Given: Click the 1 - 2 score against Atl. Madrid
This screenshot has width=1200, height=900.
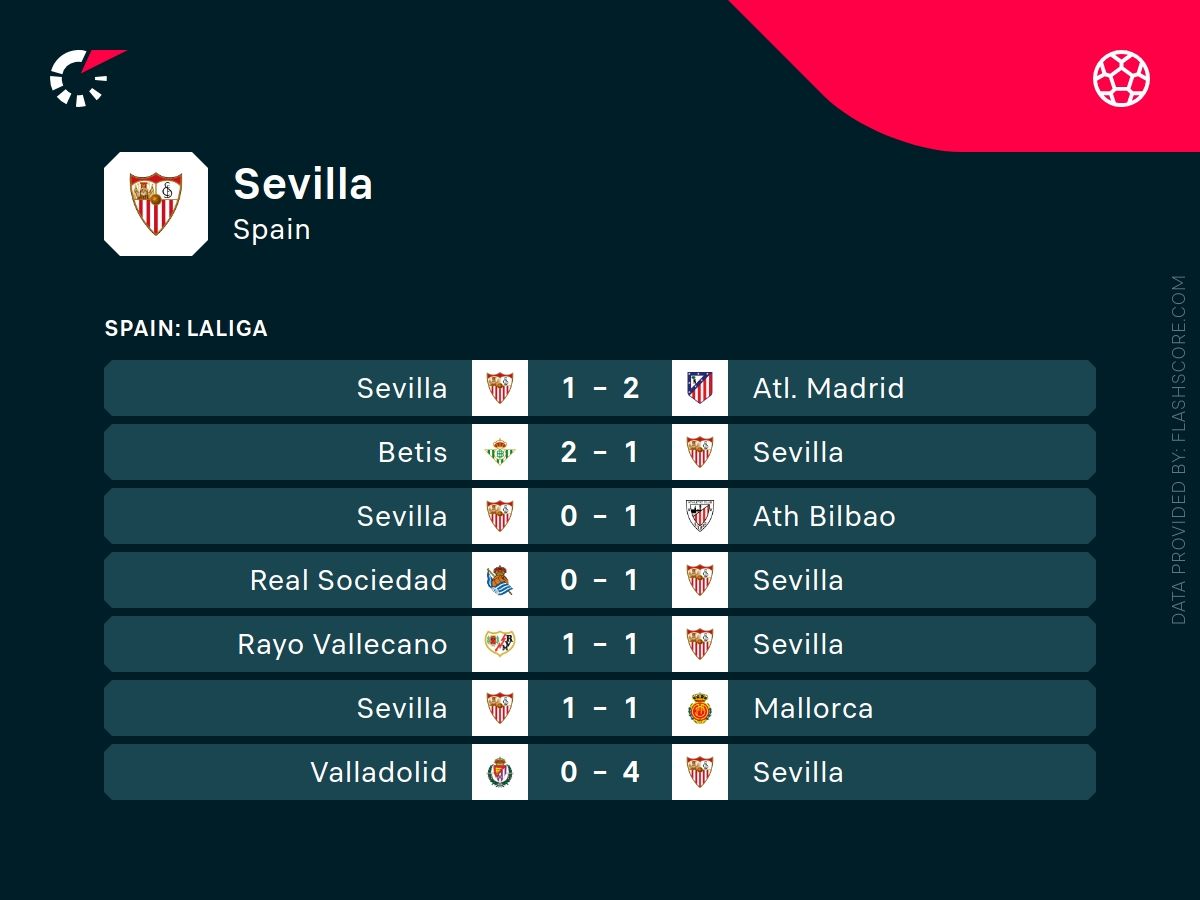Looking at the screenshot, I should (x=600, y=388).
